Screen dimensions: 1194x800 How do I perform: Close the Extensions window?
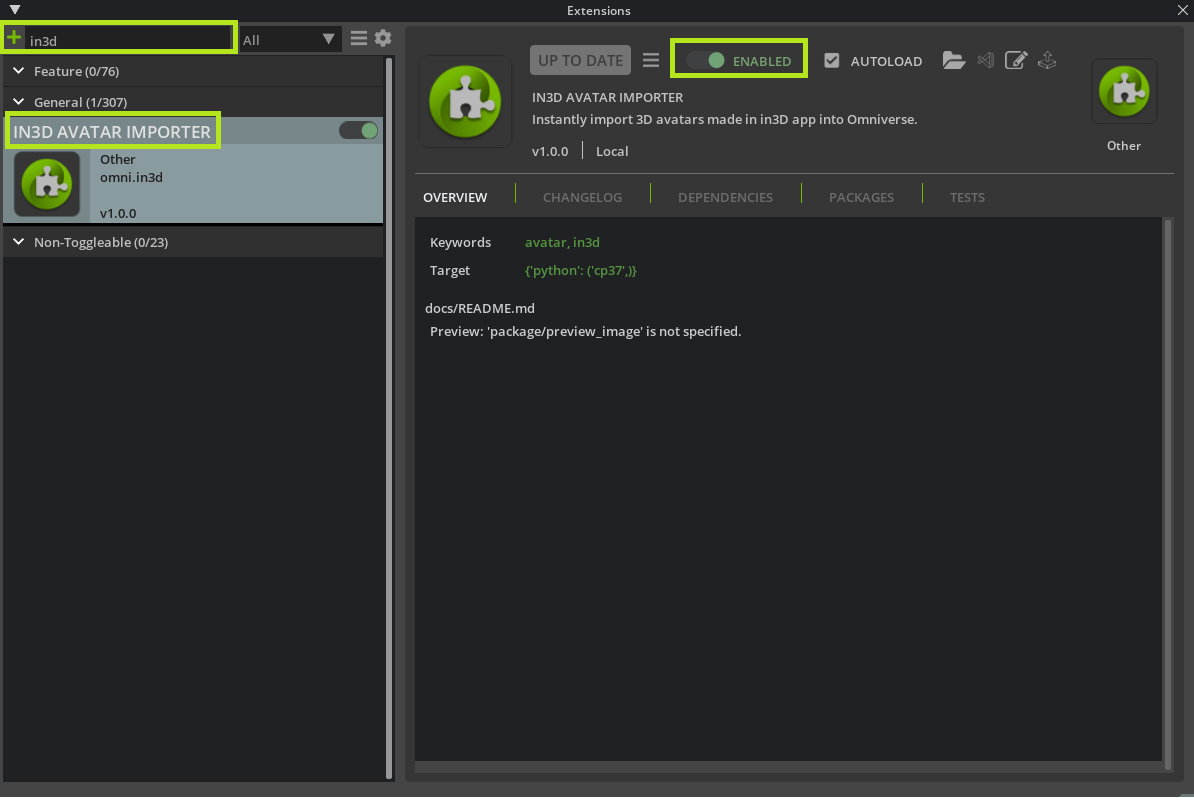[1183, 10]
